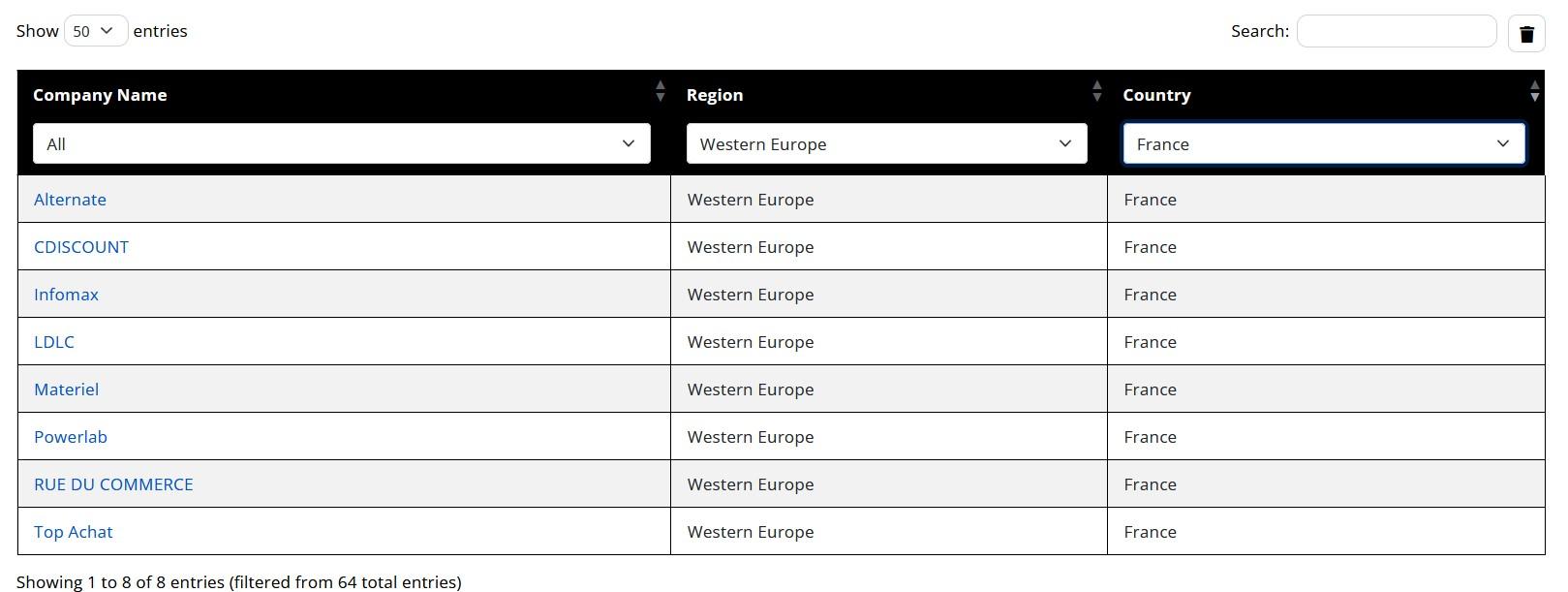Open the Materiel company link
Screen dimensions: 1568x592
[x=66, y=389]
